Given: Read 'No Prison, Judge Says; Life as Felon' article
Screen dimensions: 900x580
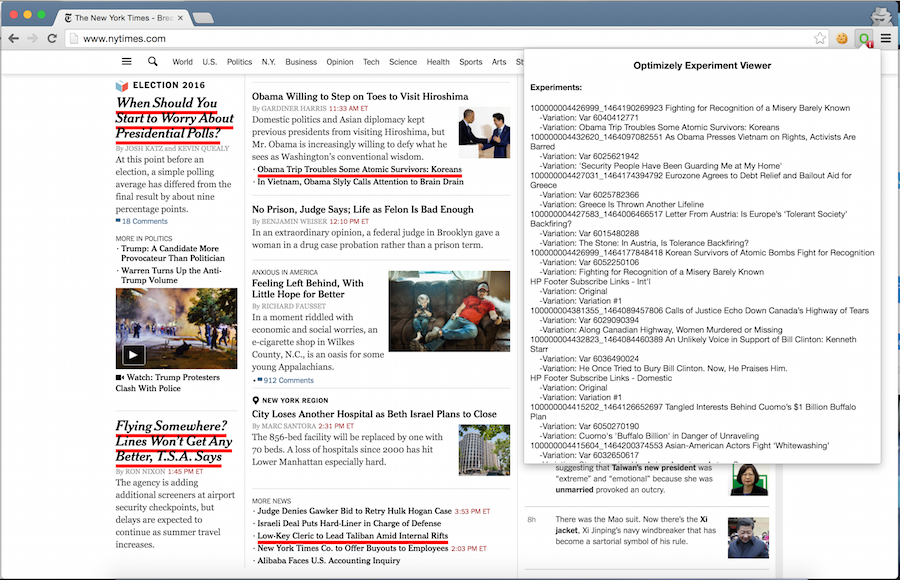Looking at the screenshot, I should [363, 210].
